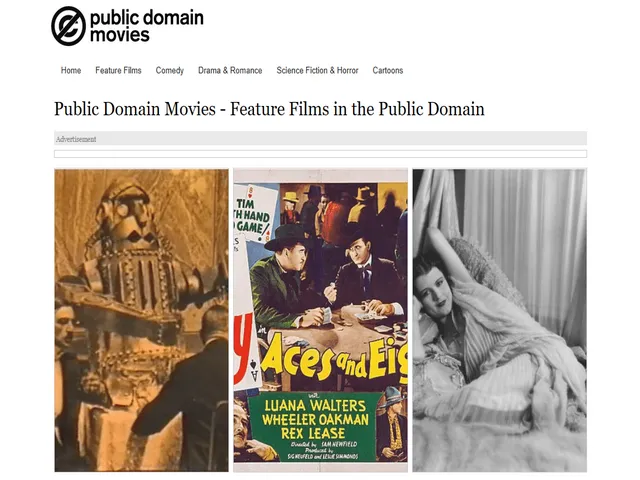Open the Aces and Eights poster thumbnail
640x480 pixels.
(x=320, y=320)
